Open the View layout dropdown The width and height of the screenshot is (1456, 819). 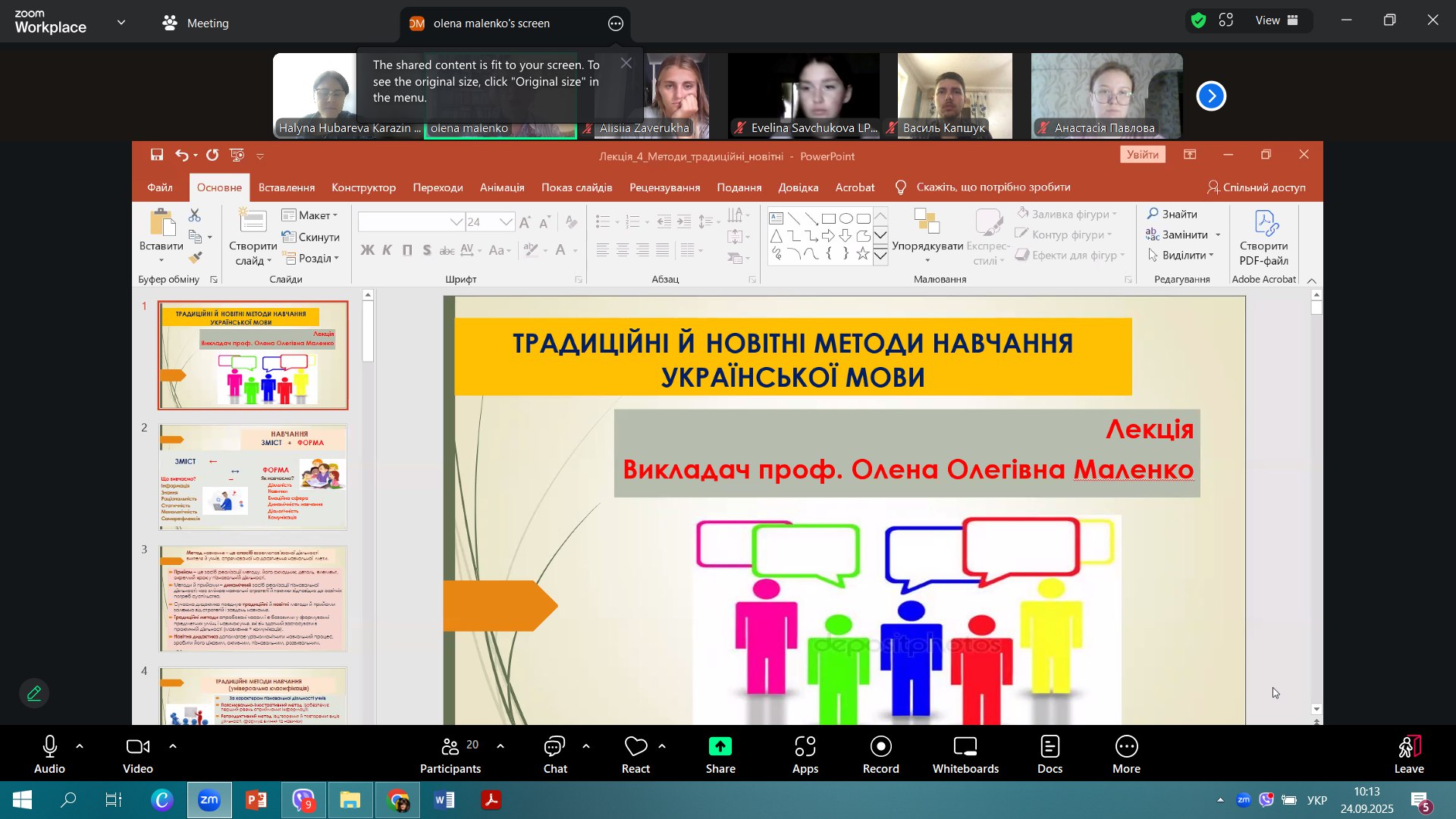click(1277, 20)
